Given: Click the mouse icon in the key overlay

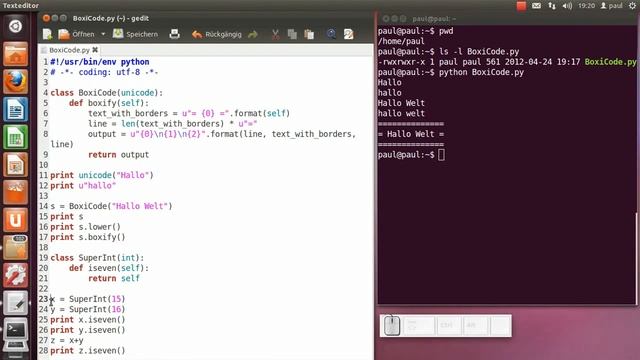Looking at the screenshot, I should pyautogui.click(x=392, y=326).
